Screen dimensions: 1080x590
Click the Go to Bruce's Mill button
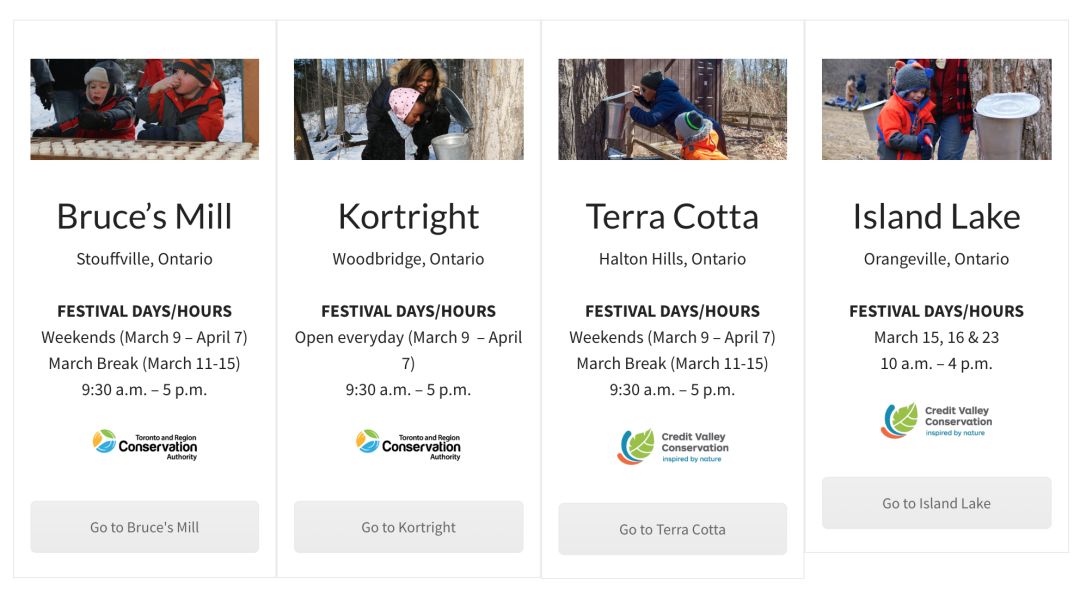(145, 527)
